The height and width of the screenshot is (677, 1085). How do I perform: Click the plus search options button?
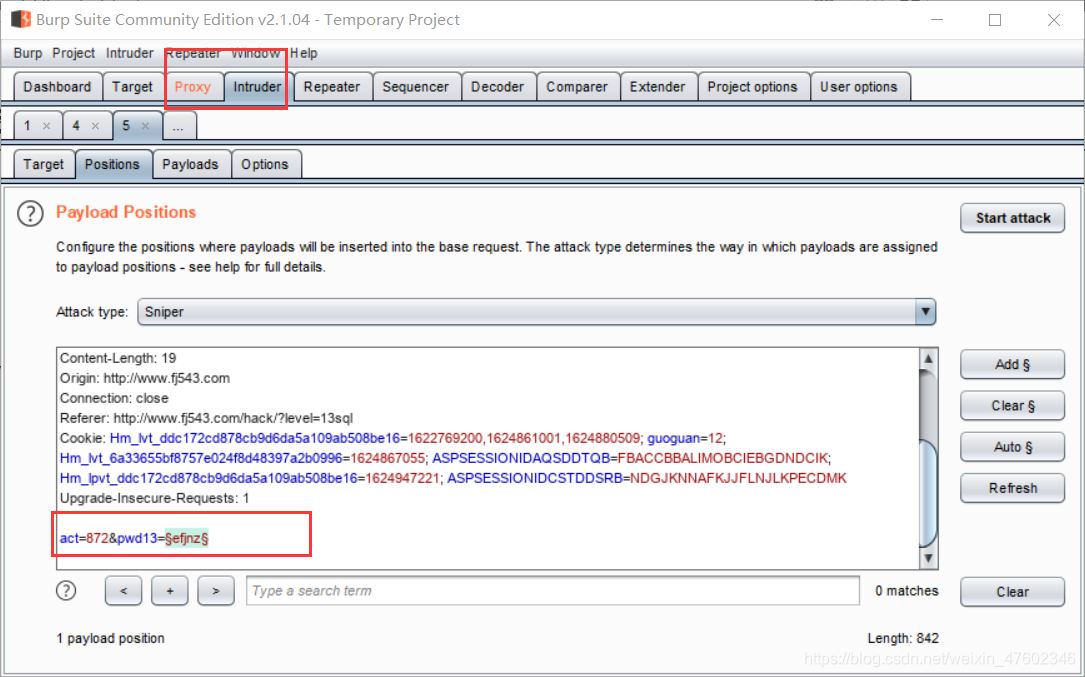click(x=170, y=591)
